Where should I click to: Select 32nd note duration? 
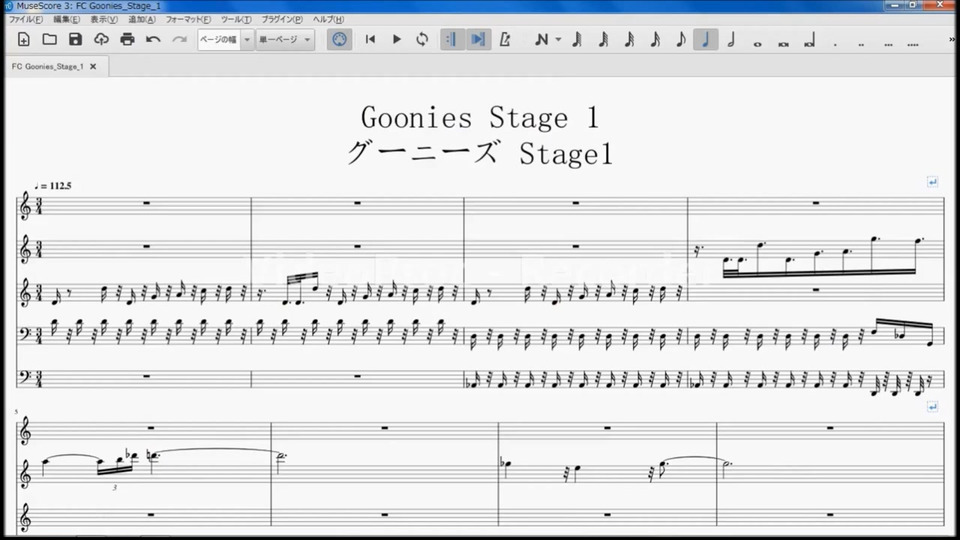629,40
